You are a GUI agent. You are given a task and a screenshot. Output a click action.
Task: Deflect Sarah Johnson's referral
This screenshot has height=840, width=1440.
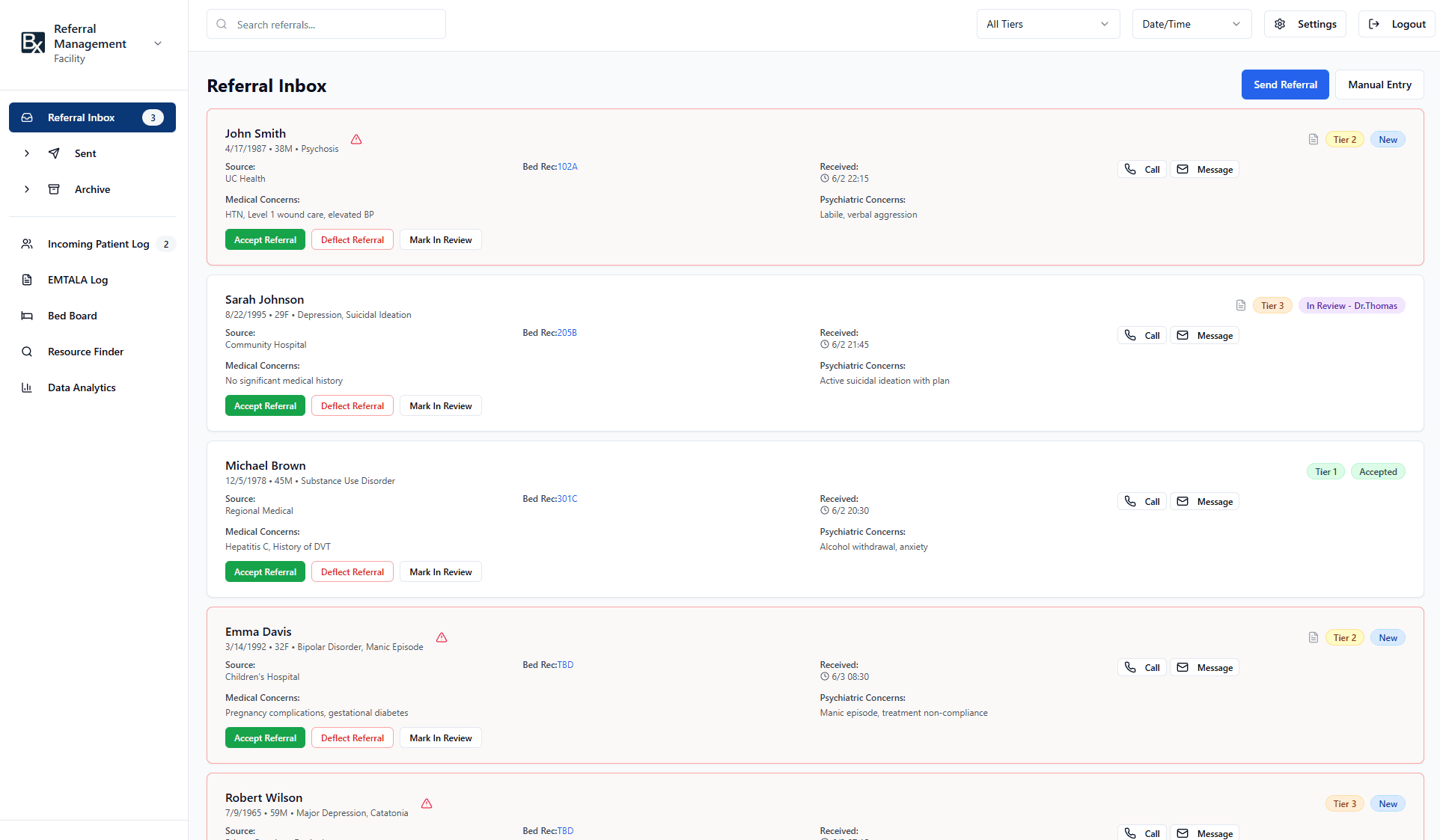(352, 406)
